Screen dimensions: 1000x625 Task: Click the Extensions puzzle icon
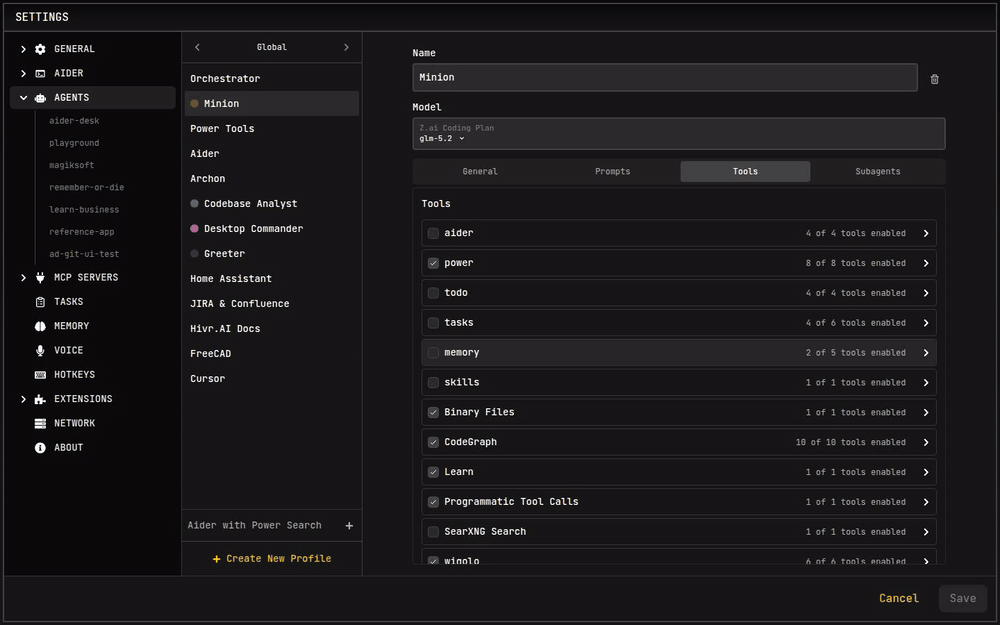coord(40,399)
